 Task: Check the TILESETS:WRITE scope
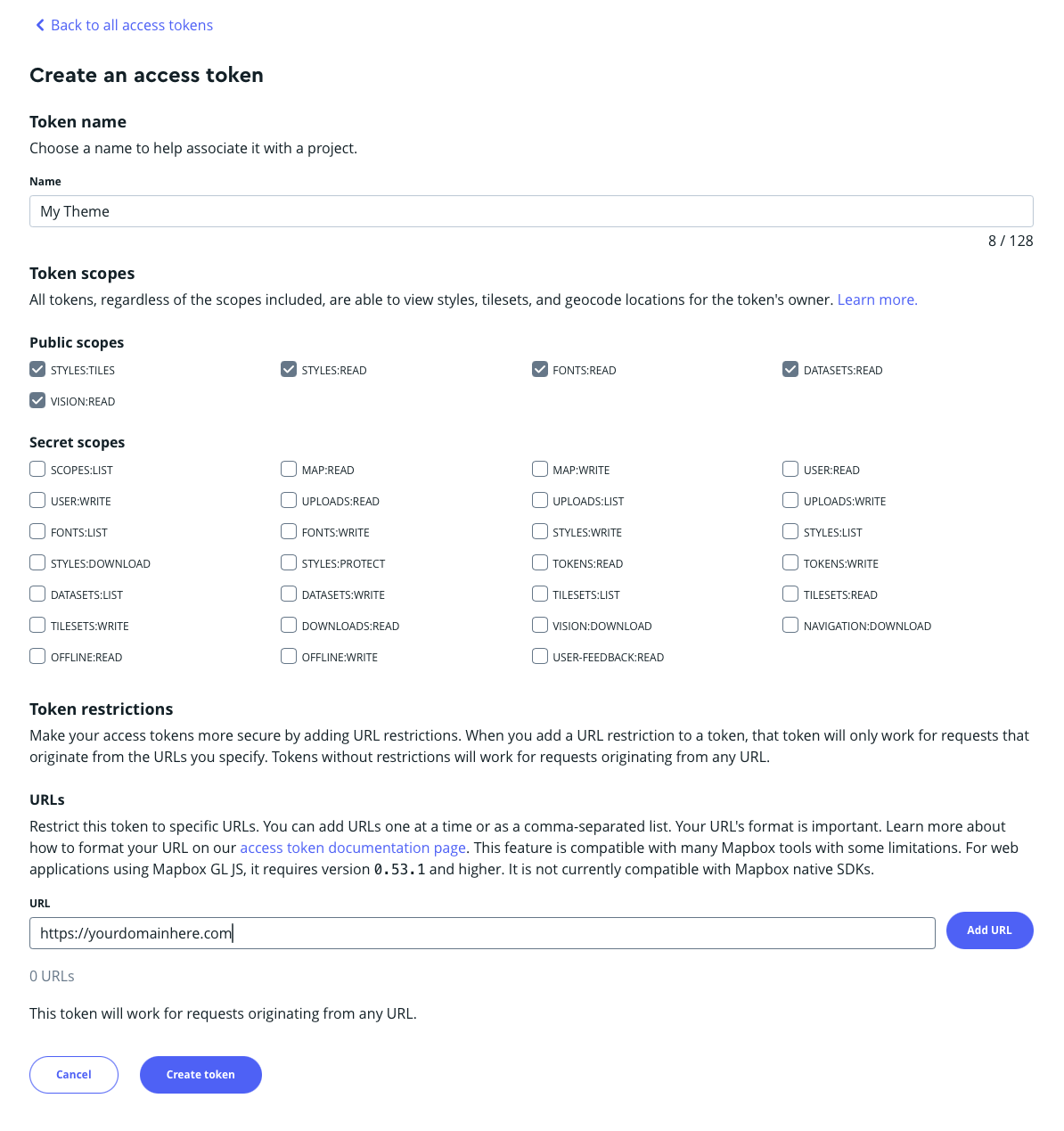pyautogui.click(x=37, y=625)
